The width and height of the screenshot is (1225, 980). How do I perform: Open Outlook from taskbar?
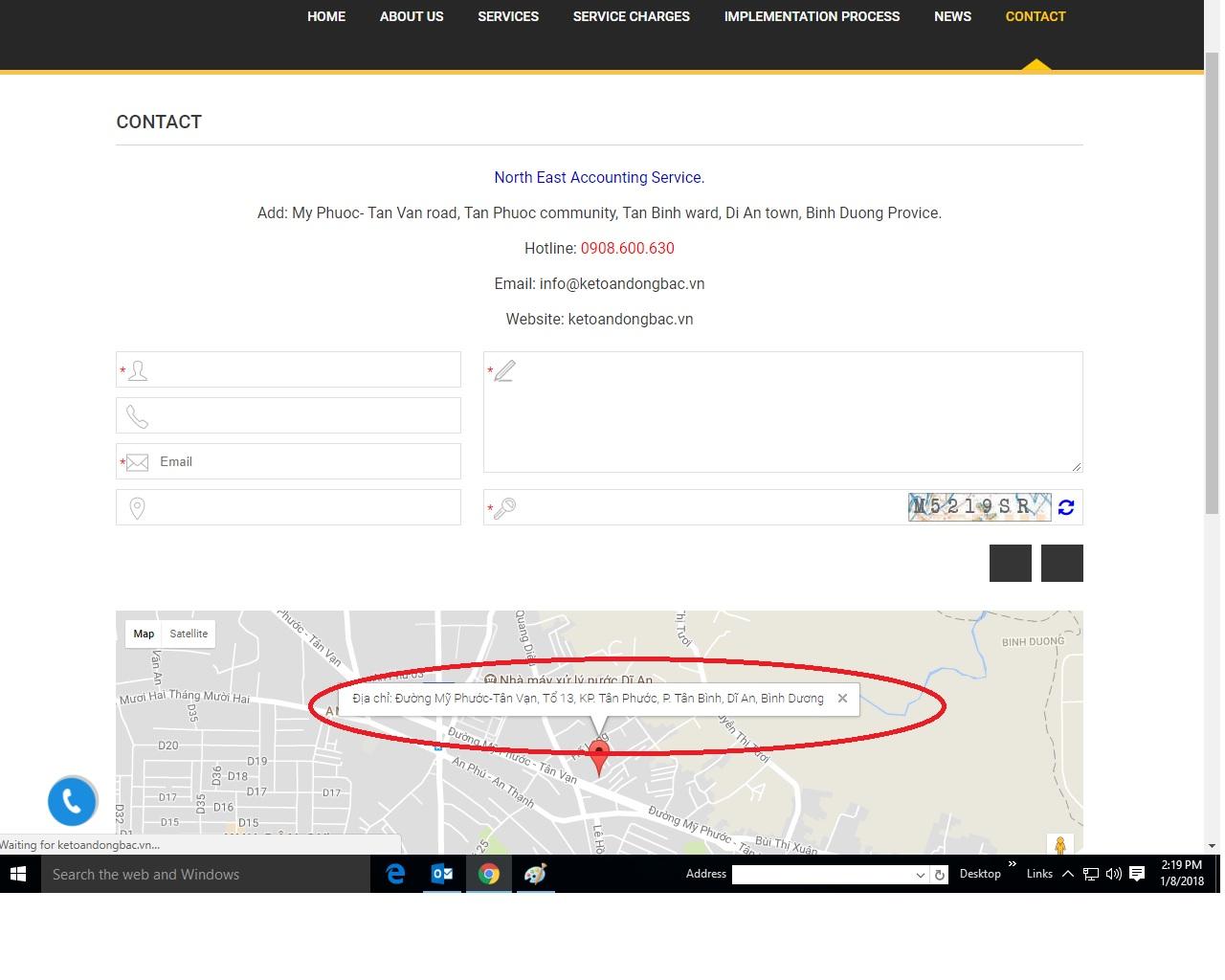click(x=442, y=874)
